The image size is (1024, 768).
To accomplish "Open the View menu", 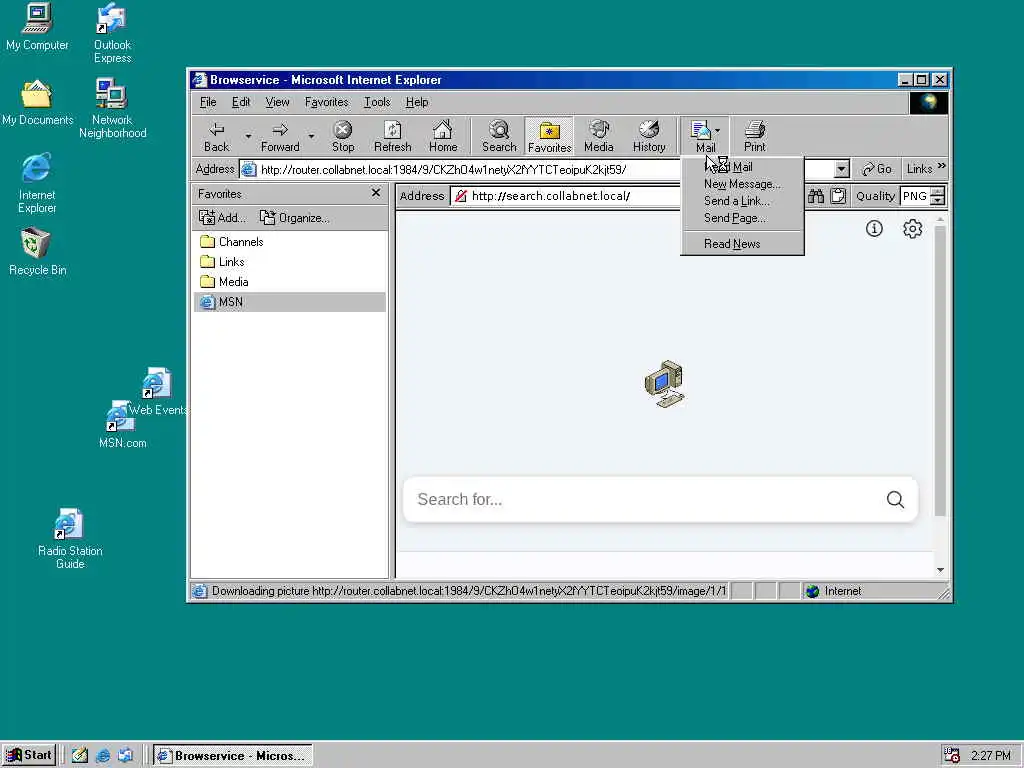I will click(277, 102).
